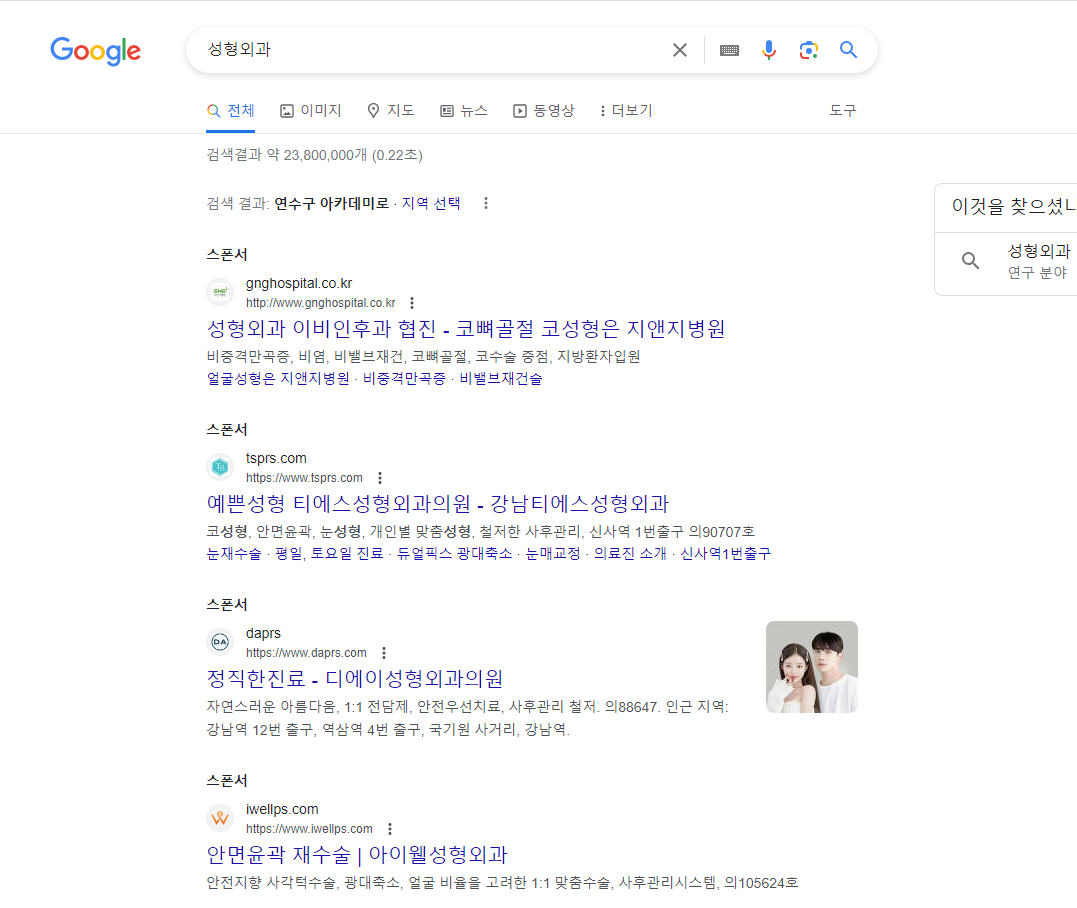Click the iwellps.com W favicon
Screen dimensions: 1077x908
point(220,818)
